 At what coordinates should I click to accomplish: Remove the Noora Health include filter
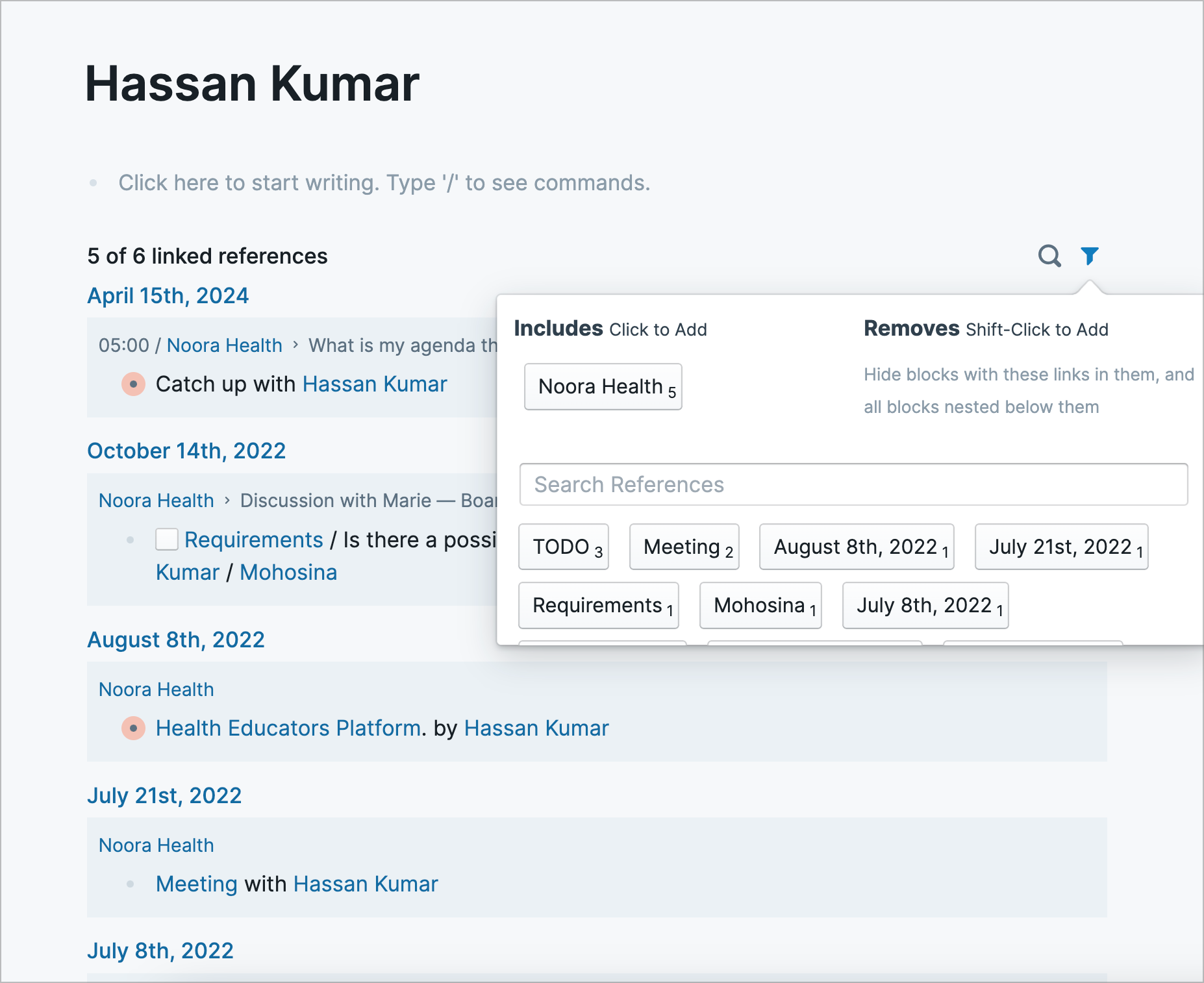pos(603,387)
